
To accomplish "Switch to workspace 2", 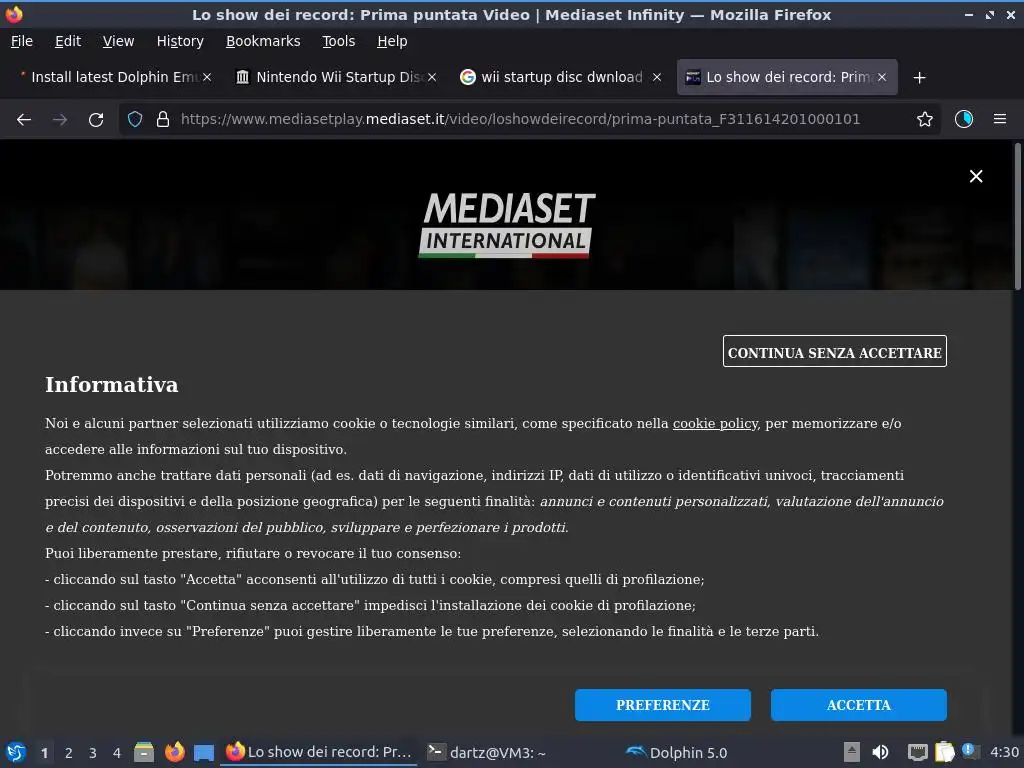I will coord(69,753).
